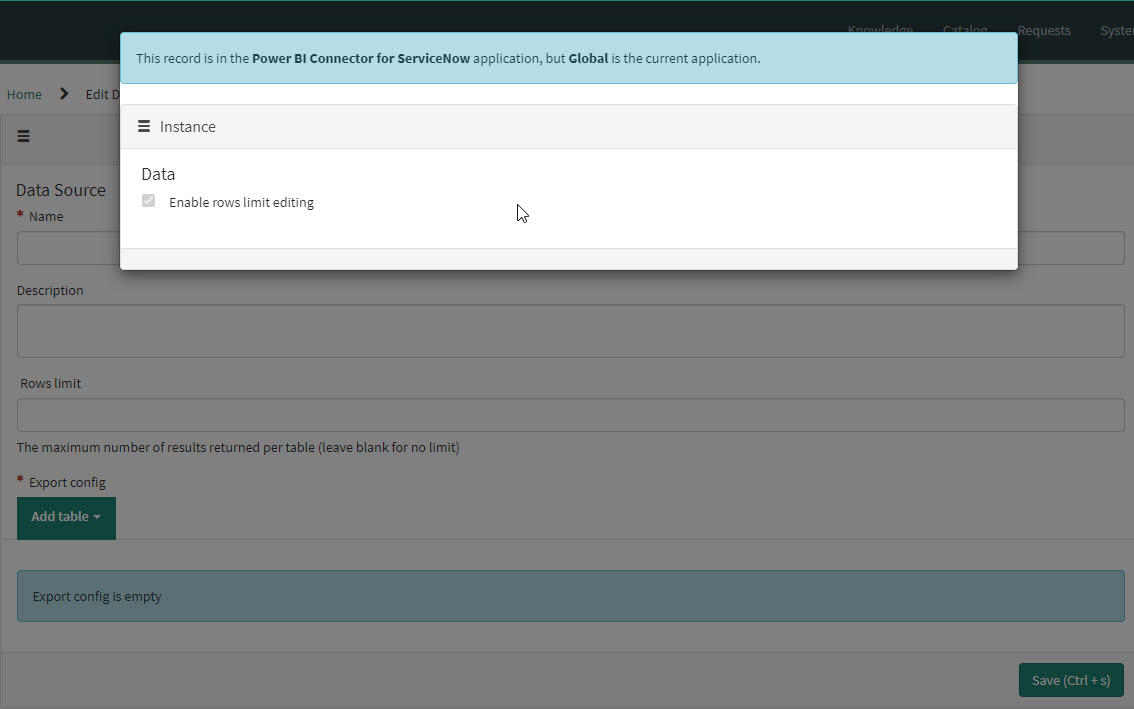Open the Requests menu item
1134x709 pixels.
tap(1044, 30)
